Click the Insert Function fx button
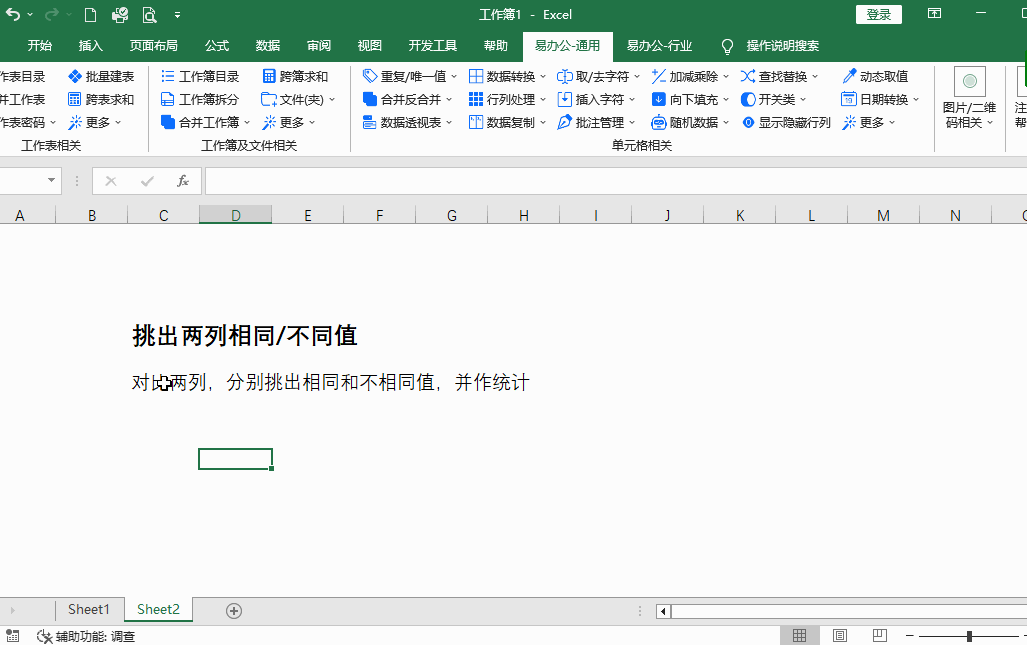This screenshot has height=645, width=1027. tap(183, 181)
